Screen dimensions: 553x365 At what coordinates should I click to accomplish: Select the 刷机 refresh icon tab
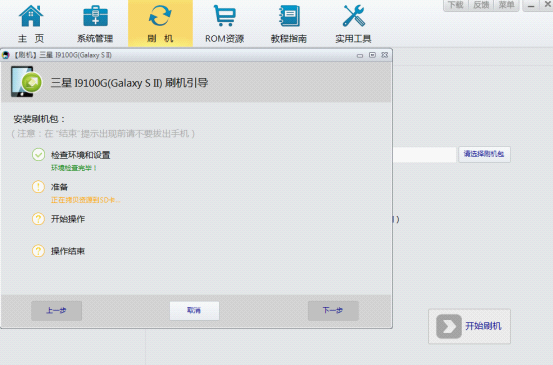point(160,16)
